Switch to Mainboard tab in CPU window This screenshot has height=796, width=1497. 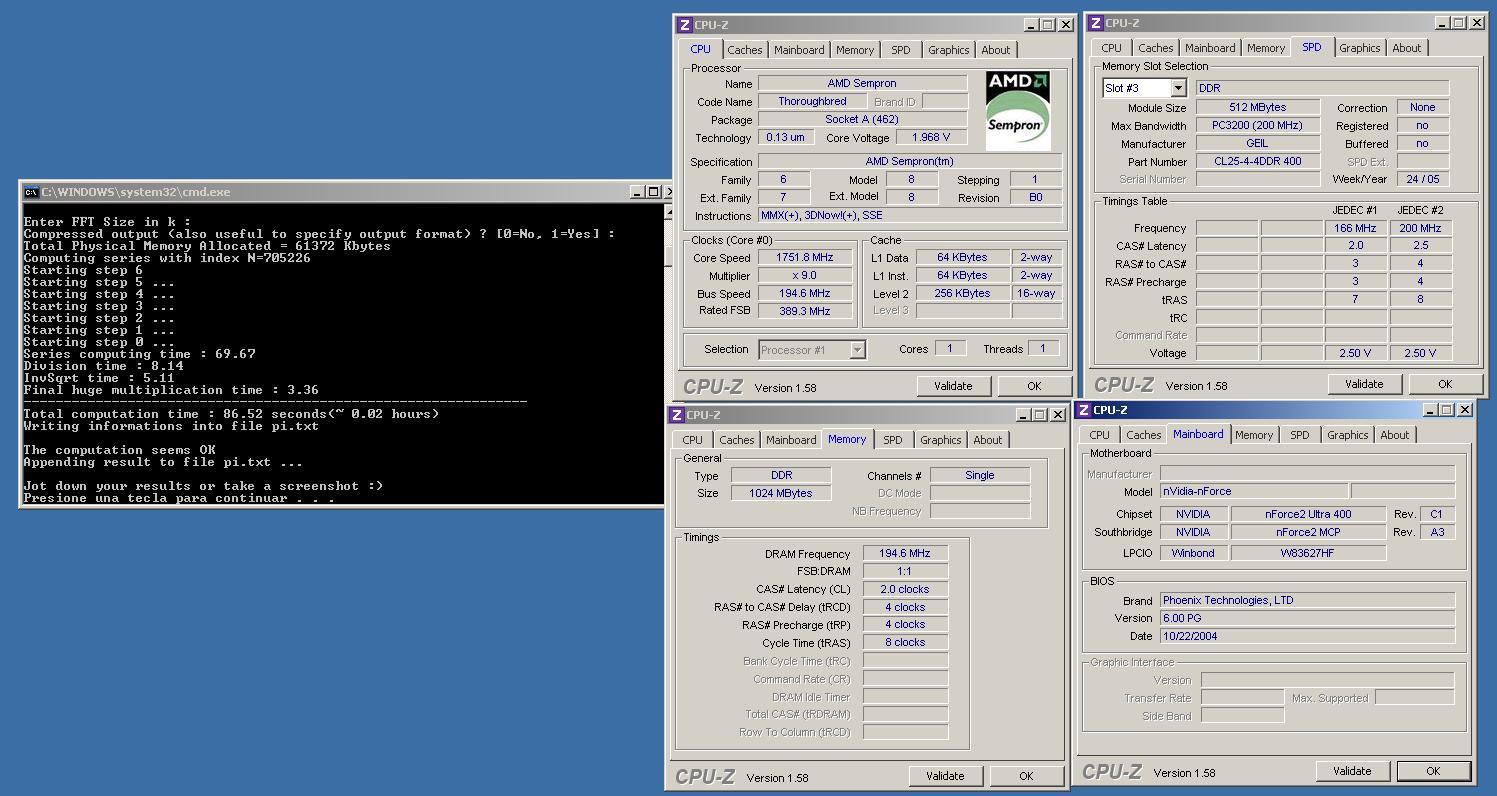tap(799, 50)
